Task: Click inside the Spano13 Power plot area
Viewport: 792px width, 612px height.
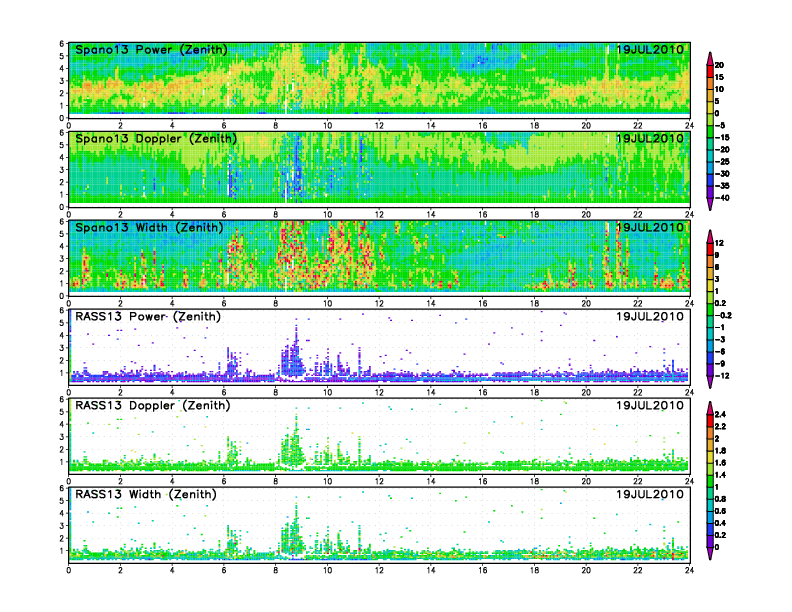Action: [379, 80]
